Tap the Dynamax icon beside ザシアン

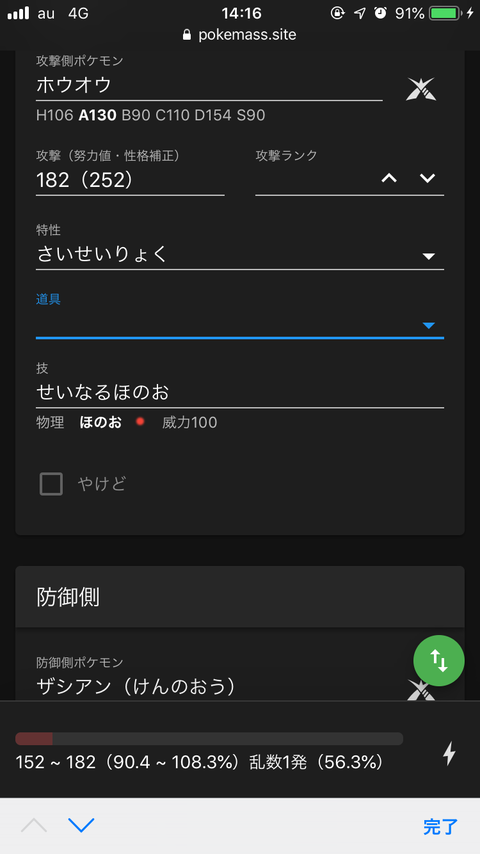421,690
